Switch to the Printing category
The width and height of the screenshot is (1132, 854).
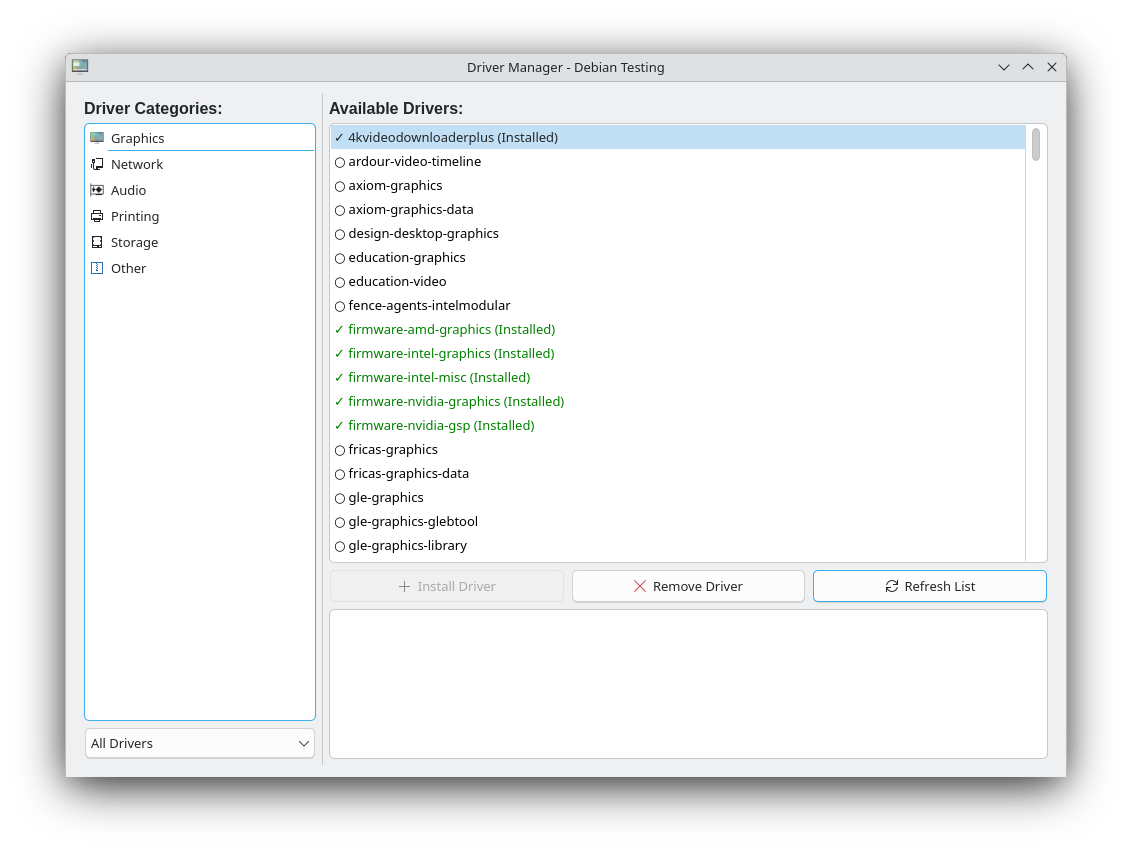coord(200,216)
